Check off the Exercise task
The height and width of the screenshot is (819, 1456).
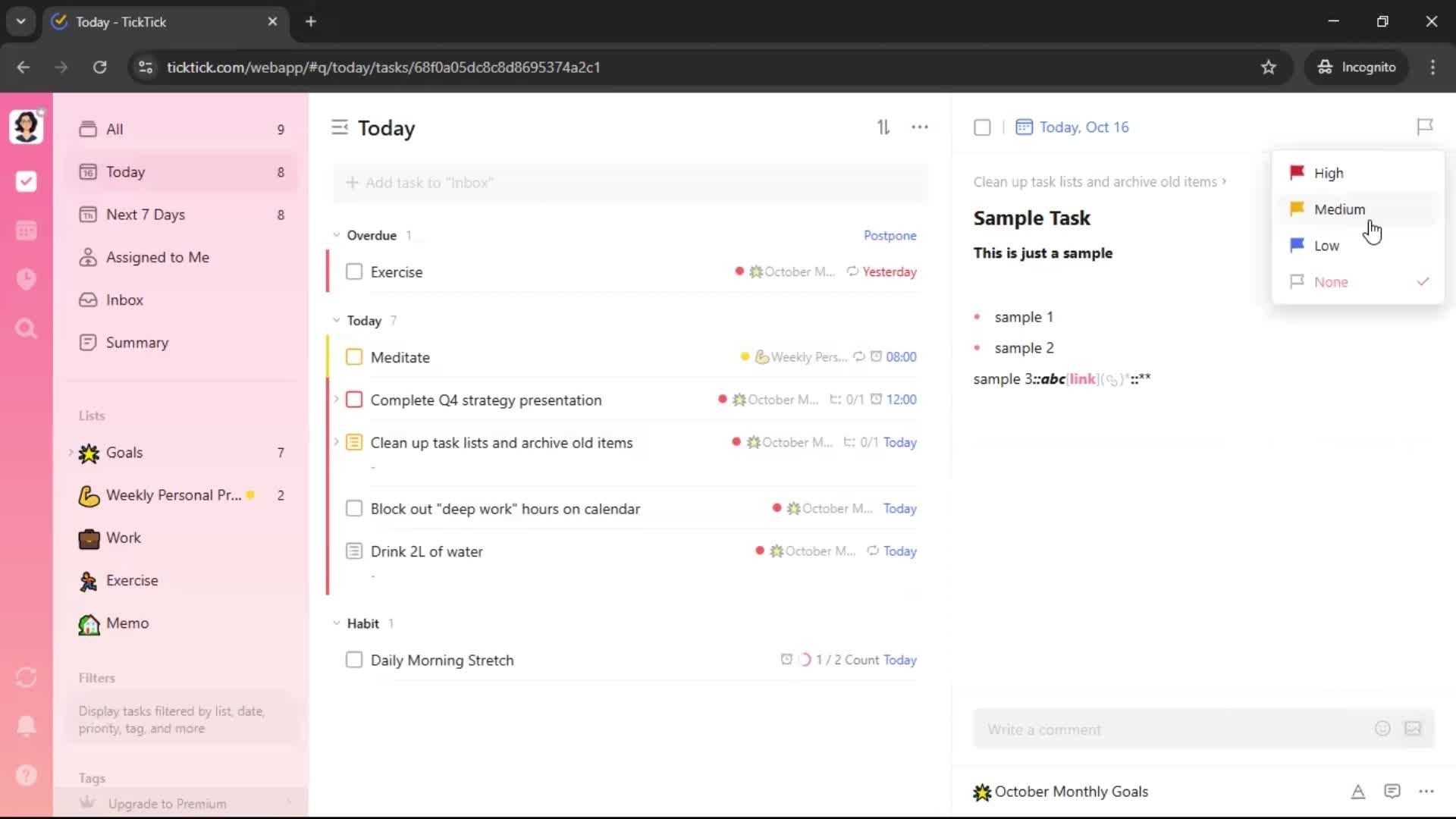(354, 272)
